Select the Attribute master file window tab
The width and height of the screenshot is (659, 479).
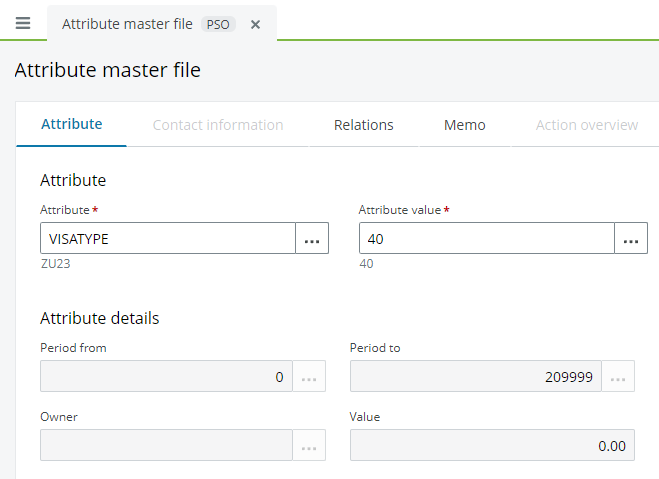(126, 24)
